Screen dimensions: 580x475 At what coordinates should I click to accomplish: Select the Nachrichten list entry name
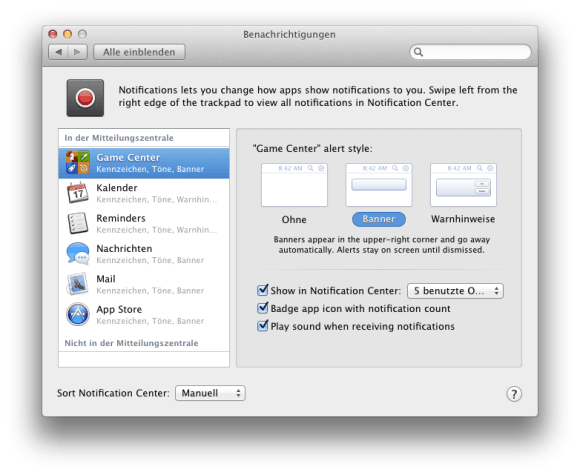coord(124,249)
